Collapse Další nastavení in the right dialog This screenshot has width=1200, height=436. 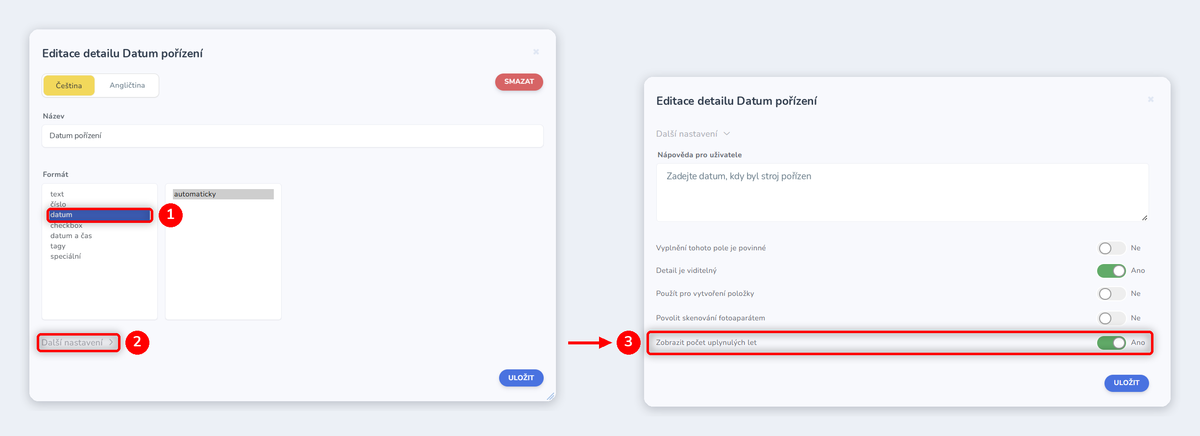[693, 133]
